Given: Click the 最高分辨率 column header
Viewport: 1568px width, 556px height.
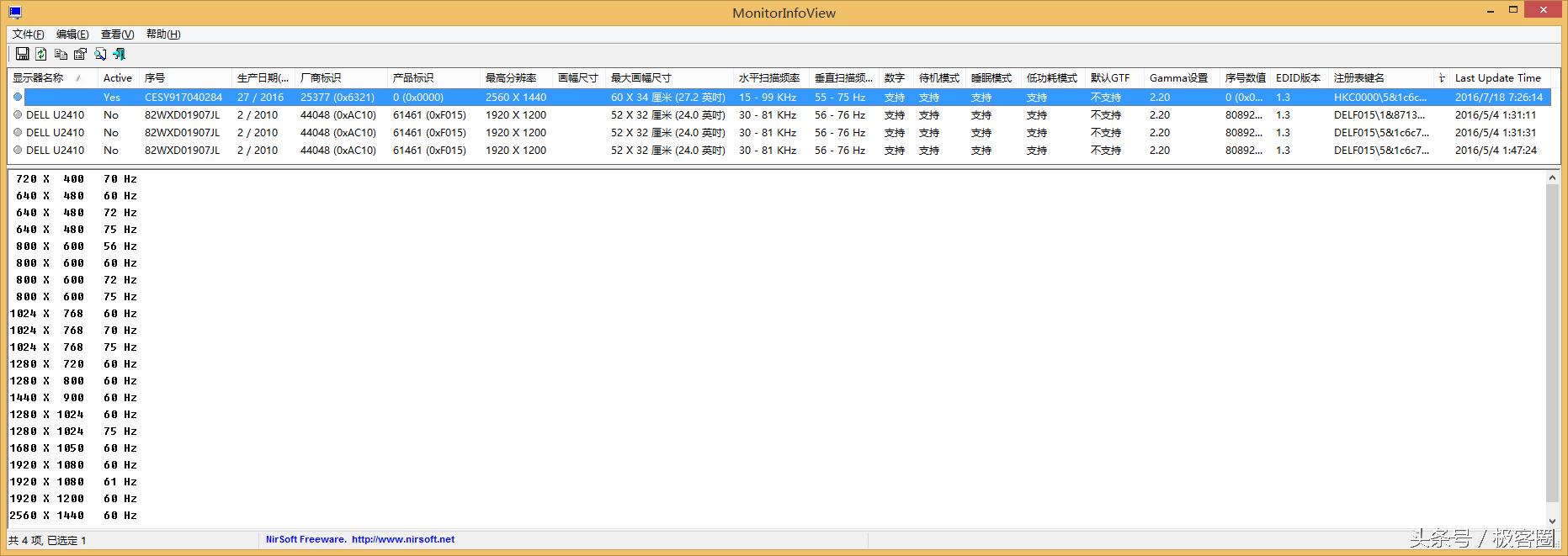Looking at the screenshot, I should (x=516, y=78).
